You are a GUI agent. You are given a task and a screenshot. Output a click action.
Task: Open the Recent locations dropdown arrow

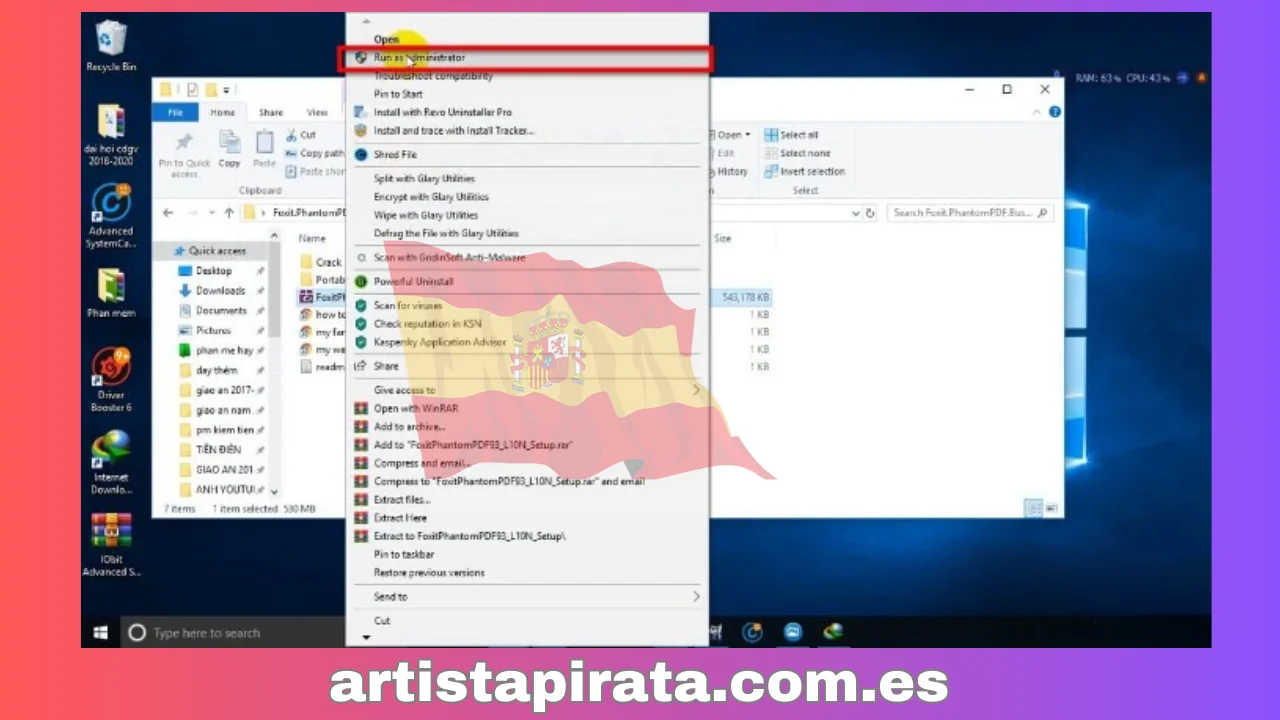point(212,213)
